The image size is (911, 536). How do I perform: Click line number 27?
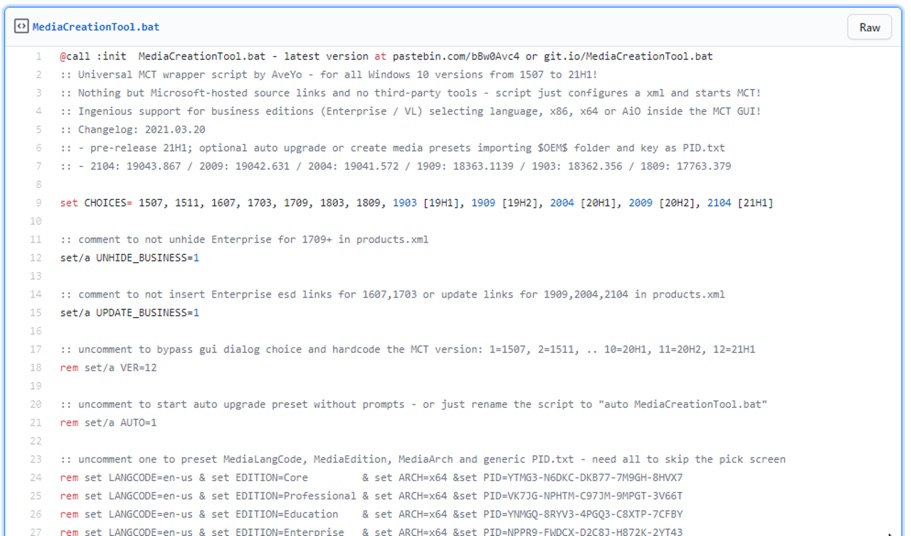coord(36,532)
